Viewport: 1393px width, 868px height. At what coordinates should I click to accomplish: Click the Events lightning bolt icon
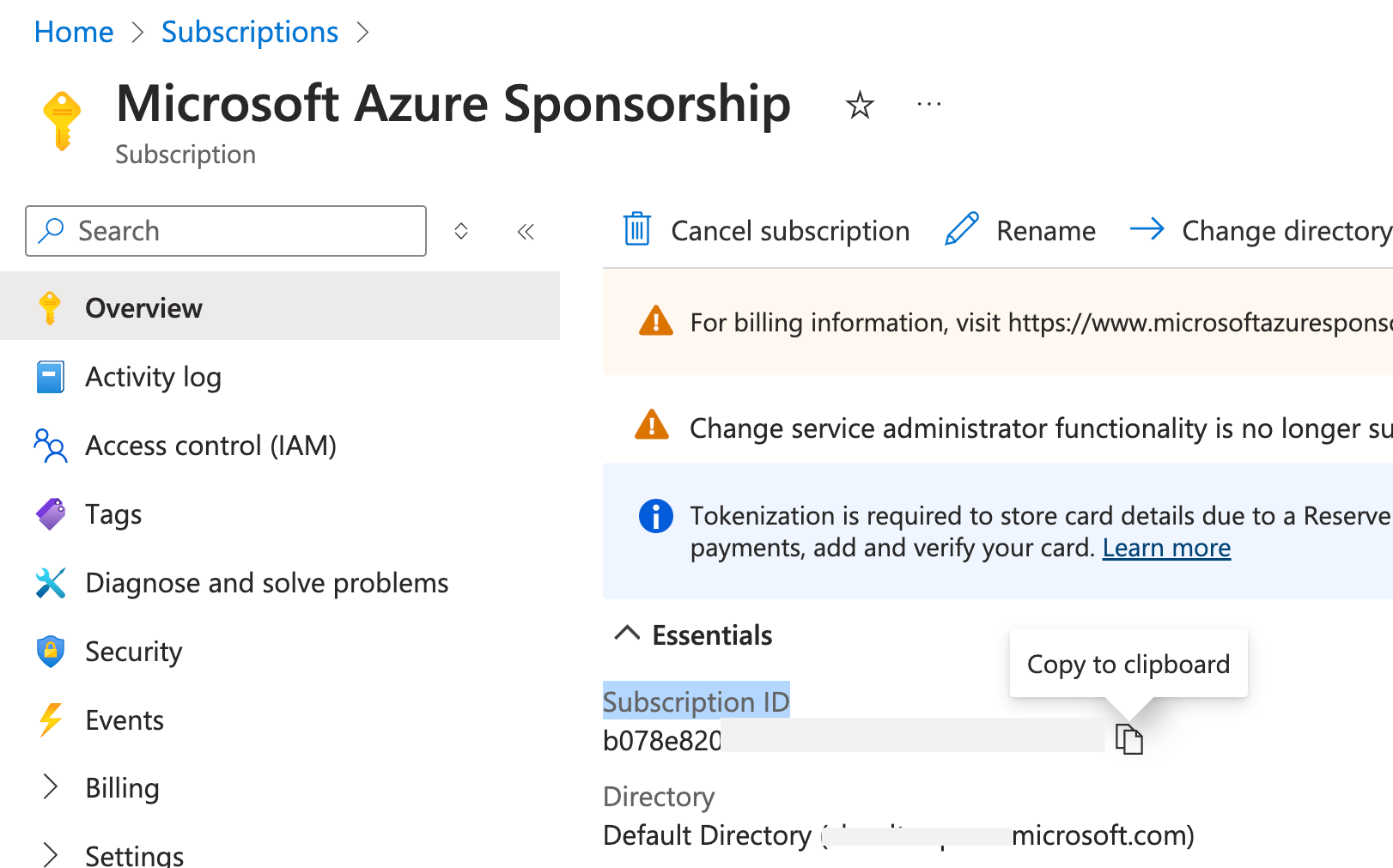click(51, 720)
